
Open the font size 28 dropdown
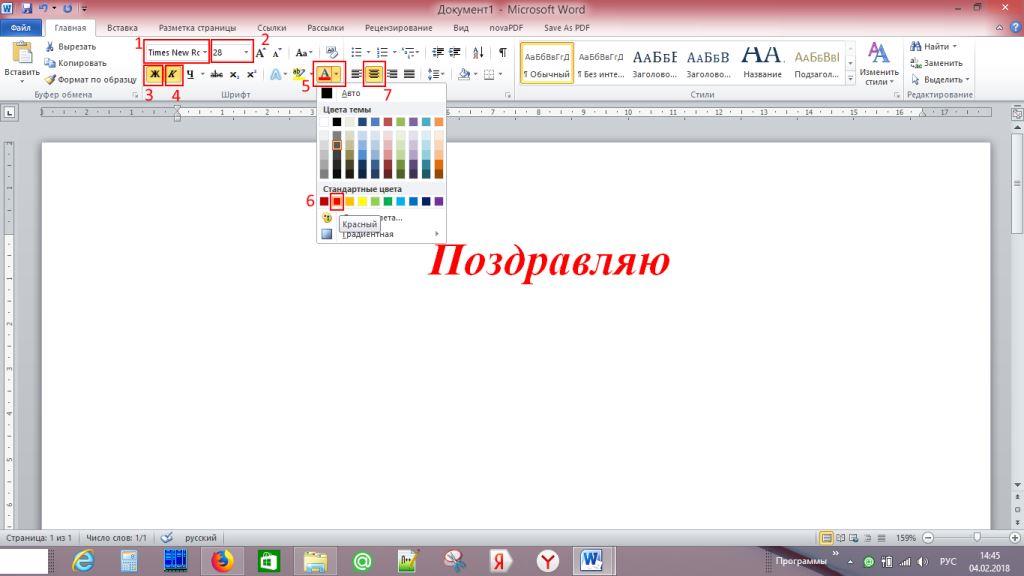click(246, 52)
